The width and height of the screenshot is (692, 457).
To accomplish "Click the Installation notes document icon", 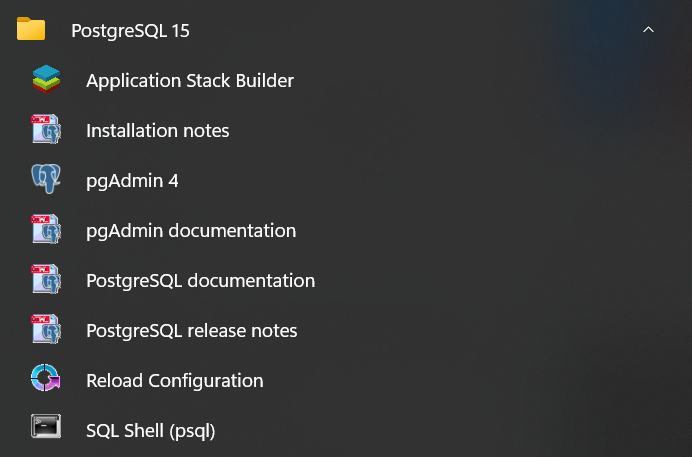I will (46, 130).
